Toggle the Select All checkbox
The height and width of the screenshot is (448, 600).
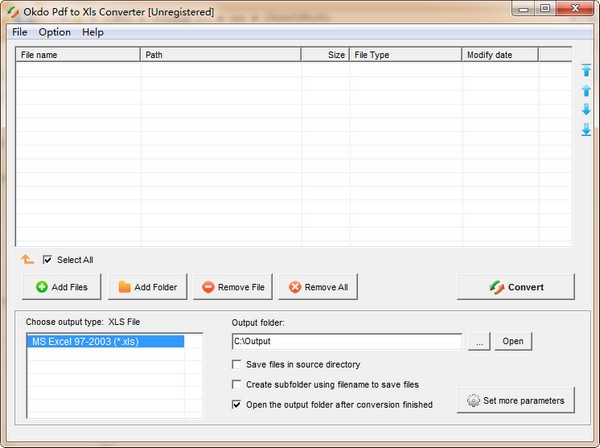47,260
